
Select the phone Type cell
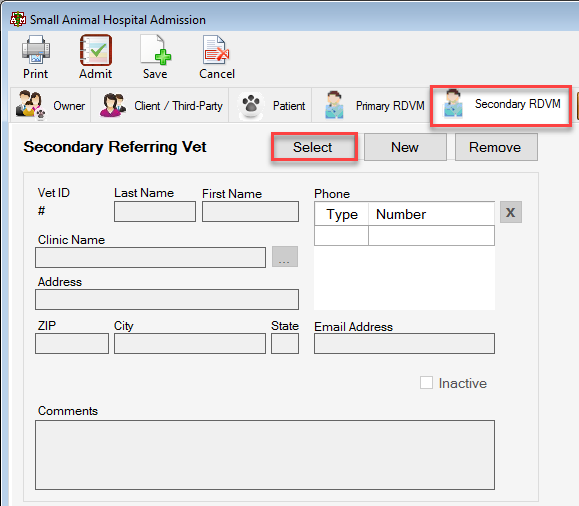(x=341, y=235)
